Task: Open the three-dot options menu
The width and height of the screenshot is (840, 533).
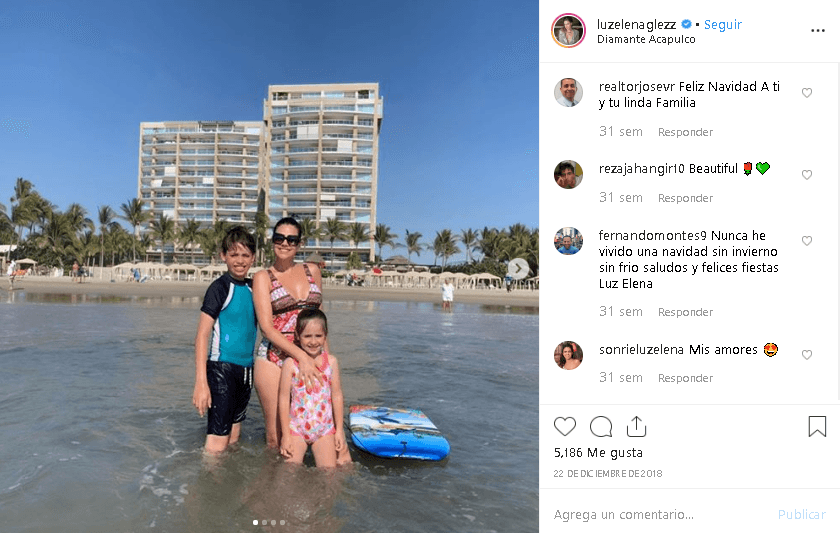Action: pyautogui.click(x=818, y=31)
